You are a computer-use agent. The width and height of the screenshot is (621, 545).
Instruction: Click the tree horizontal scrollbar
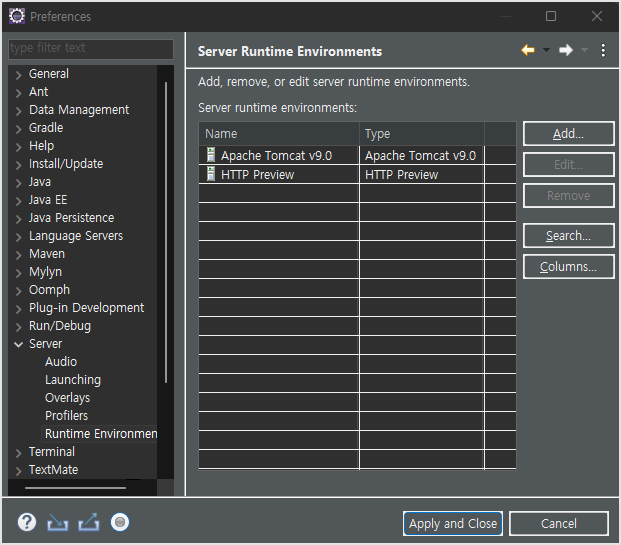(x=75, y=488)
